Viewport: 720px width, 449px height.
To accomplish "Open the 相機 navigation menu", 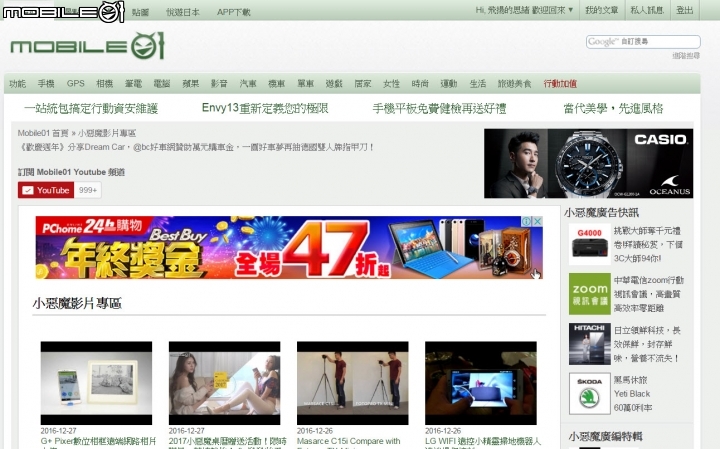I will (104, 84).
